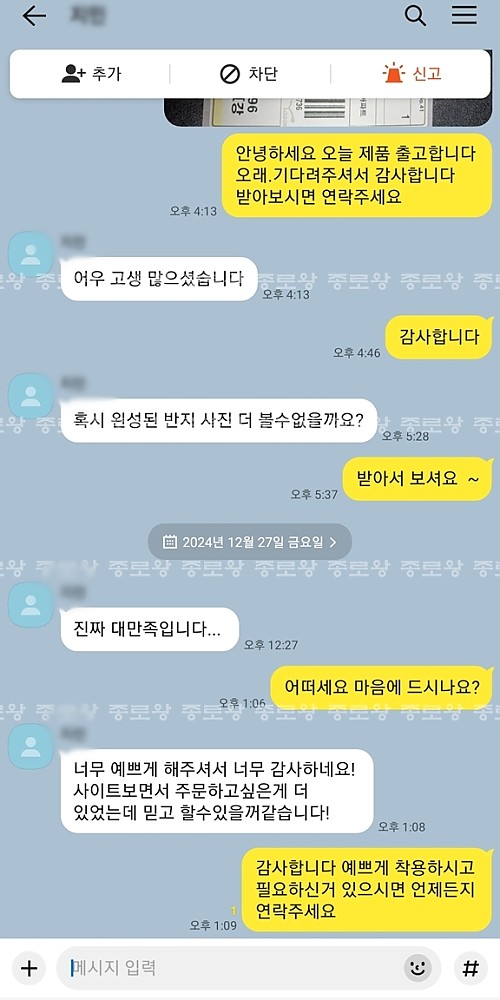Select the 받아서 보셔요 ~ message bubble
The height and width of the screenshot is (1000, 500).
(418, 479)
